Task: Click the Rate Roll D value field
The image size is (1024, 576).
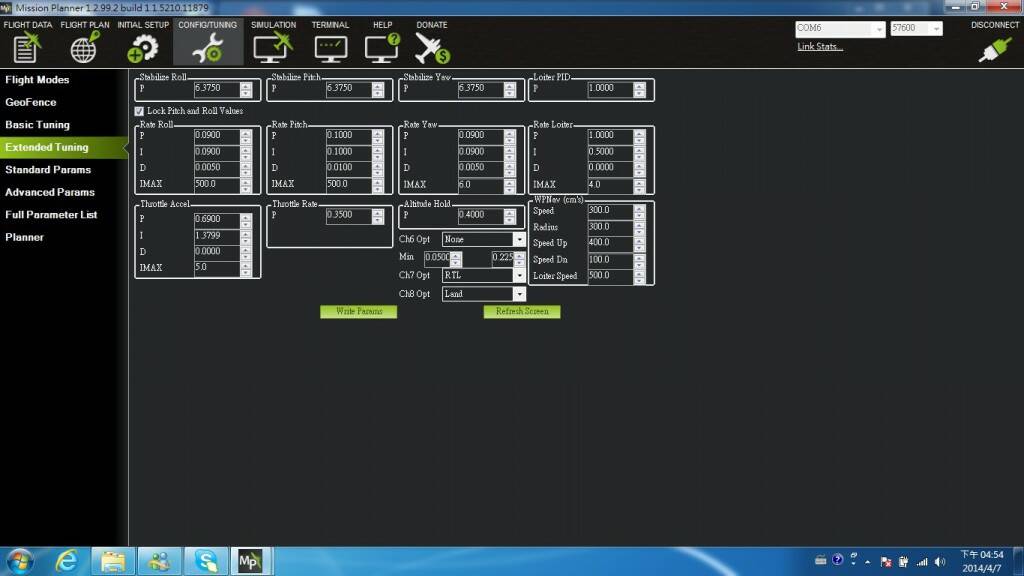Action: tap(217, 168)
